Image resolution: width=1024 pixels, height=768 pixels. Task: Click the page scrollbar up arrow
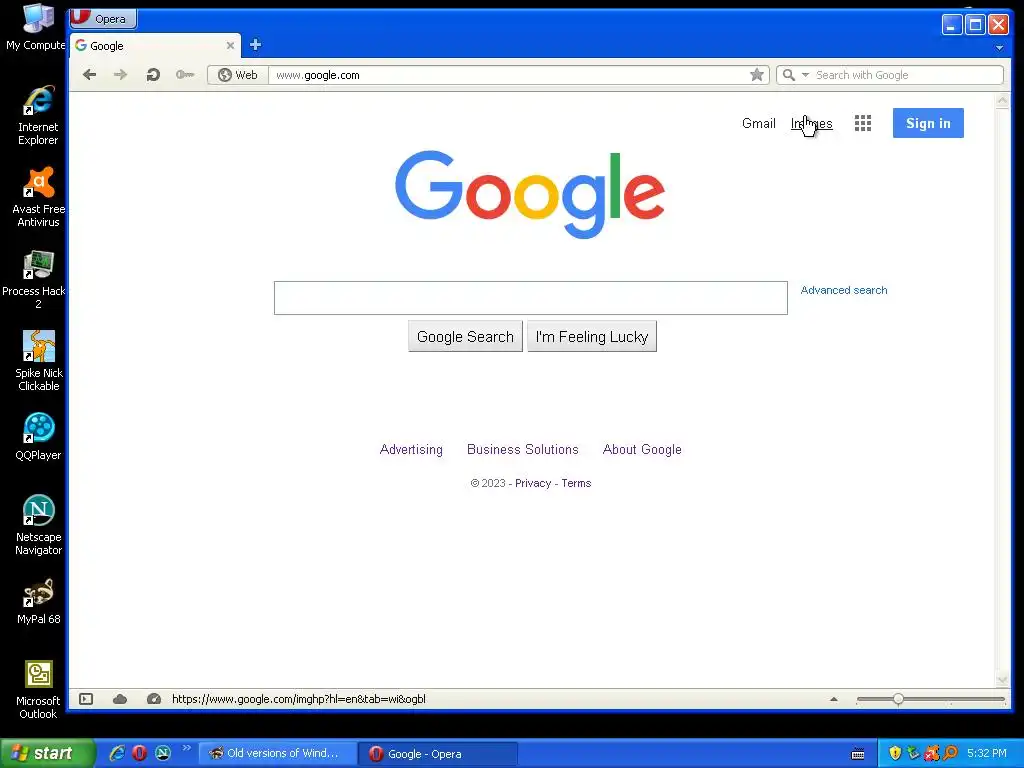[x=1002, y=100]
